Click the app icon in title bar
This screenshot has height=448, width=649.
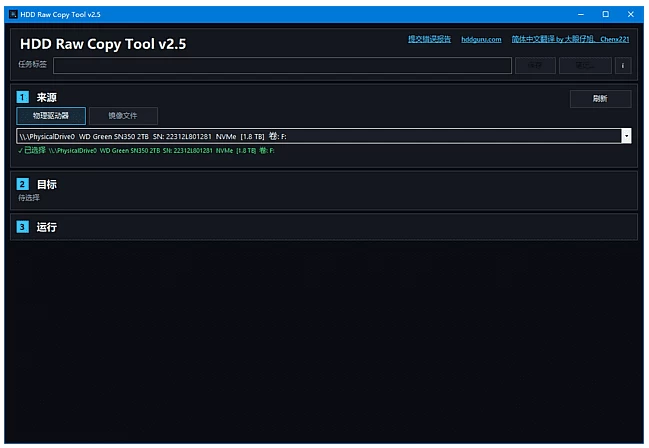coord(13,14)
